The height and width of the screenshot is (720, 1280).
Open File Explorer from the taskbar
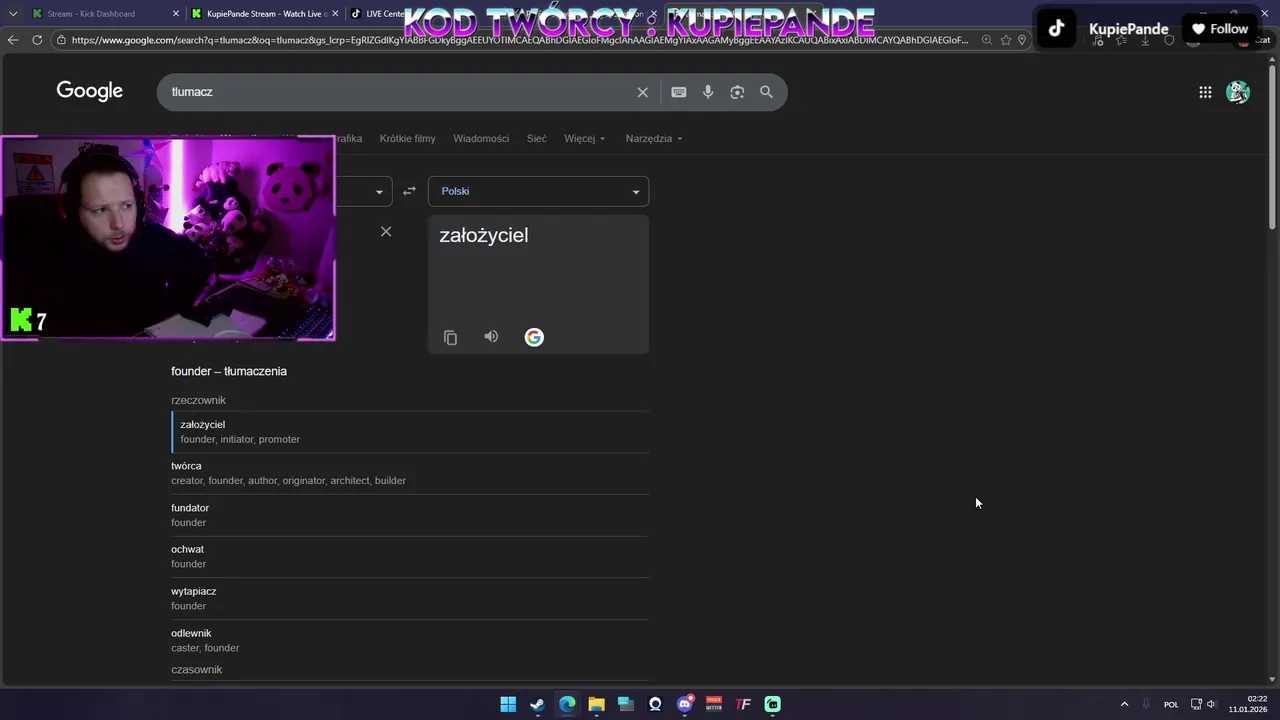pyautogui.click(x=596, y=704)
